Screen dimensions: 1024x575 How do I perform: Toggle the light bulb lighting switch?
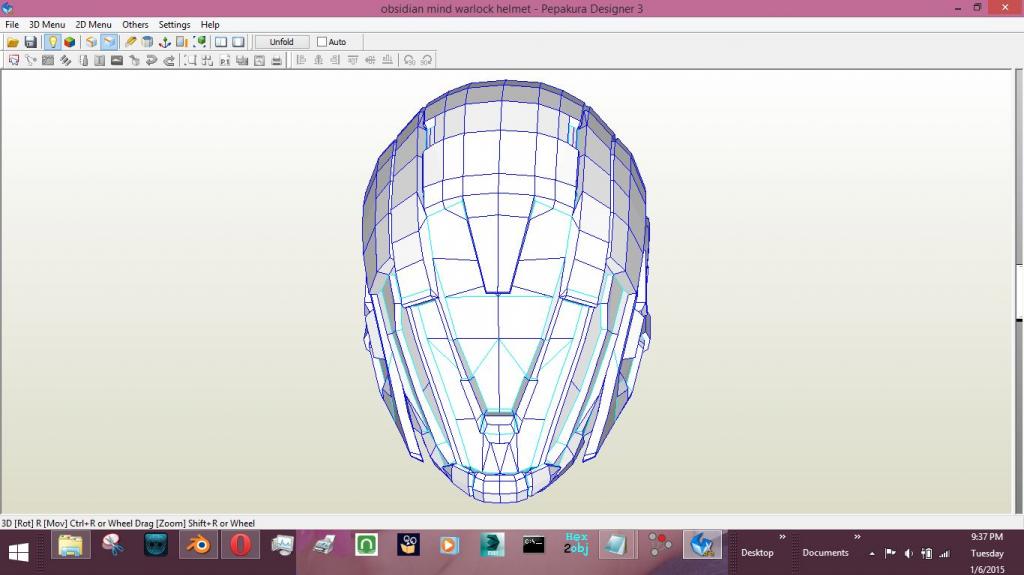pyautogui.click(x=52, y=42)
